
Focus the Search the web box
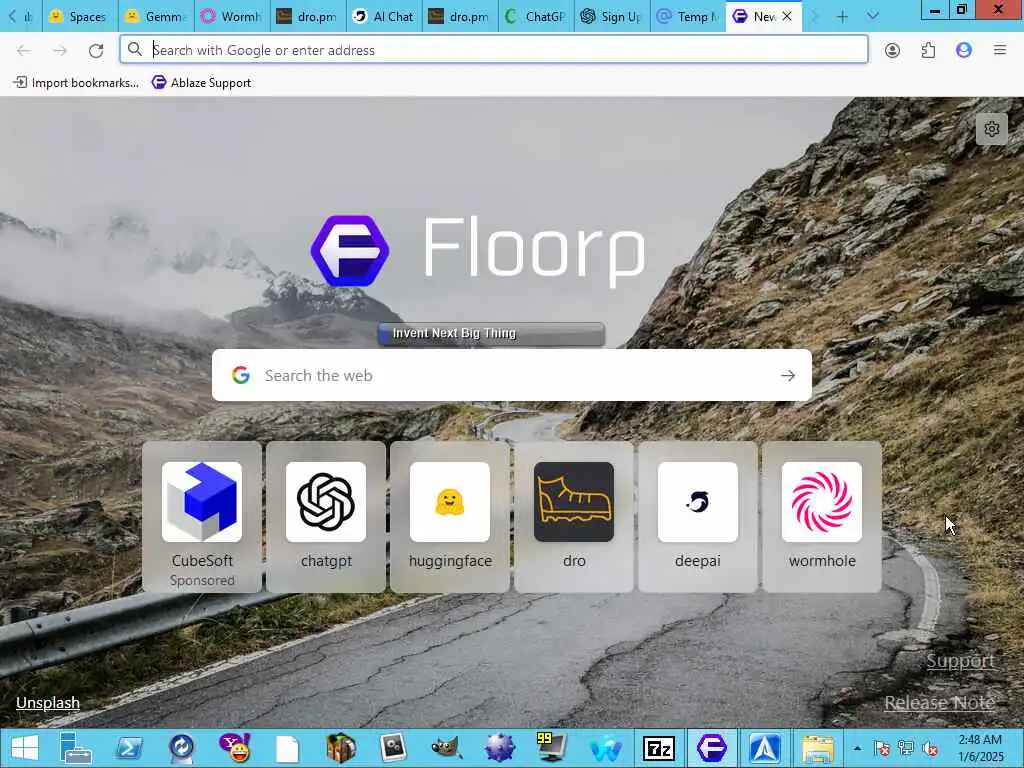point(512,376)
